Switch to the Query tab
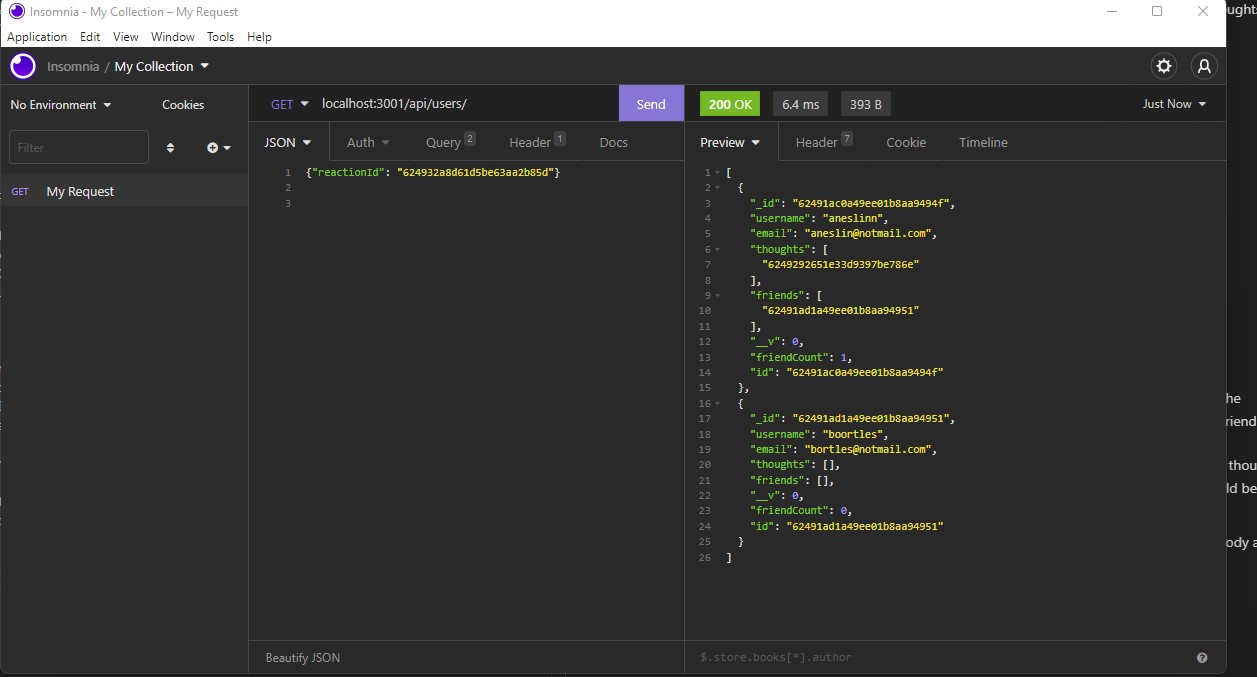Image resolution: width=1257 pixels, height=677 pixels. click(450, 142)
